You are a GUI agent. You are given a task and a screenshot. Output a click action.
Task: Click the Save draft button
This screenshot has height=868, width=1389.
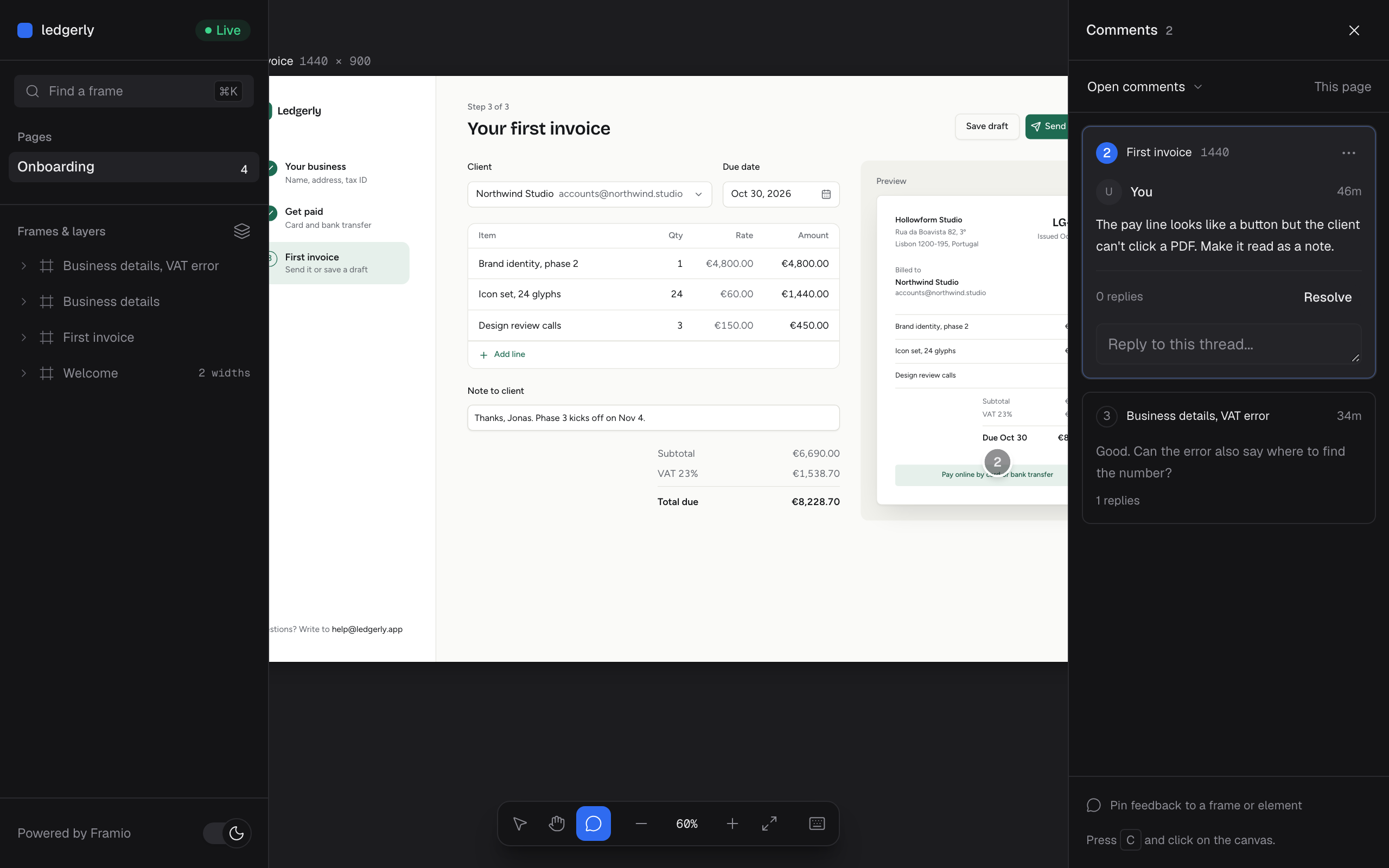[x=986, y=126]
